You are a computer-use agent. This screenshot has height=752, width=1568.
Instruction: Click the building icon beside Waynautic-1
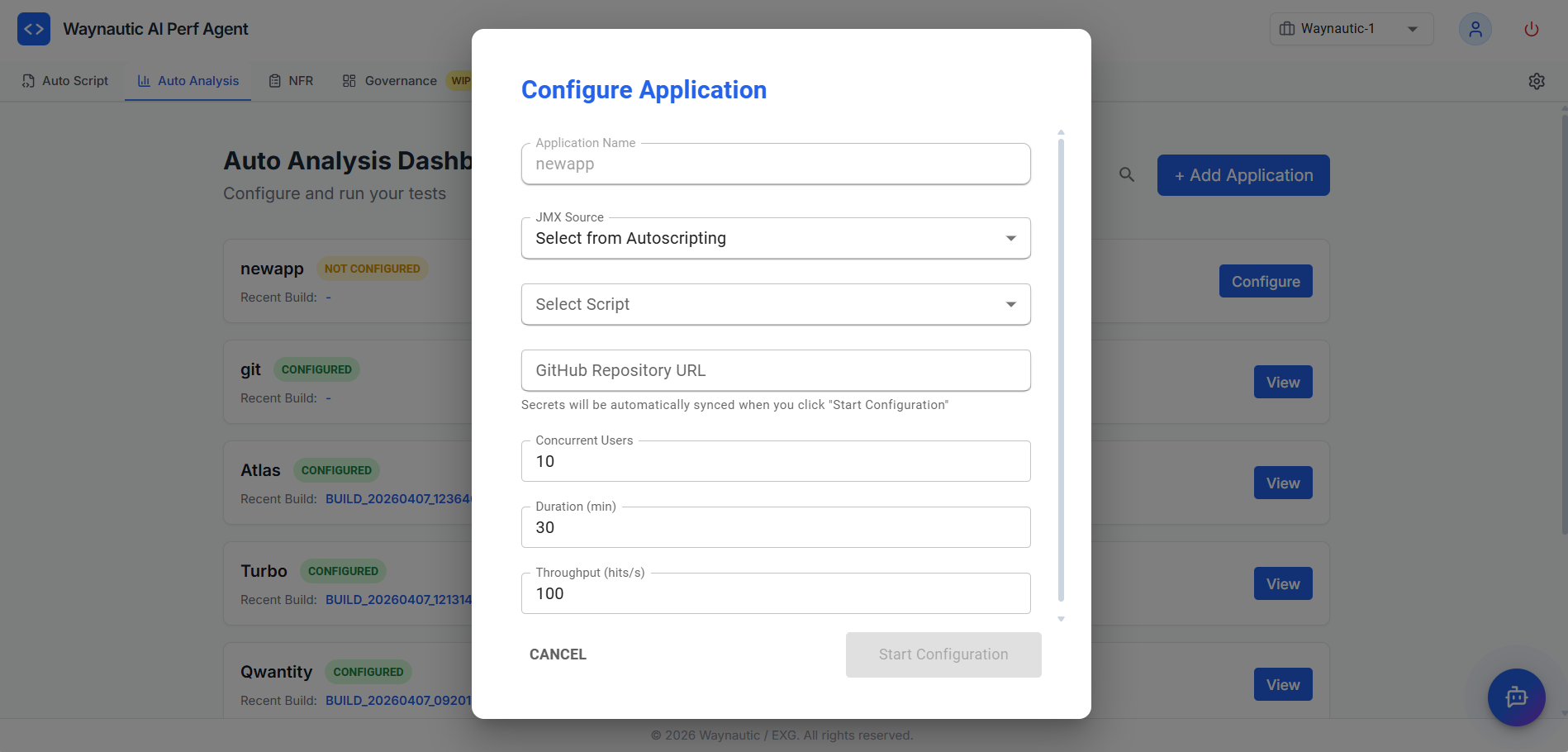click(1285, 27)
